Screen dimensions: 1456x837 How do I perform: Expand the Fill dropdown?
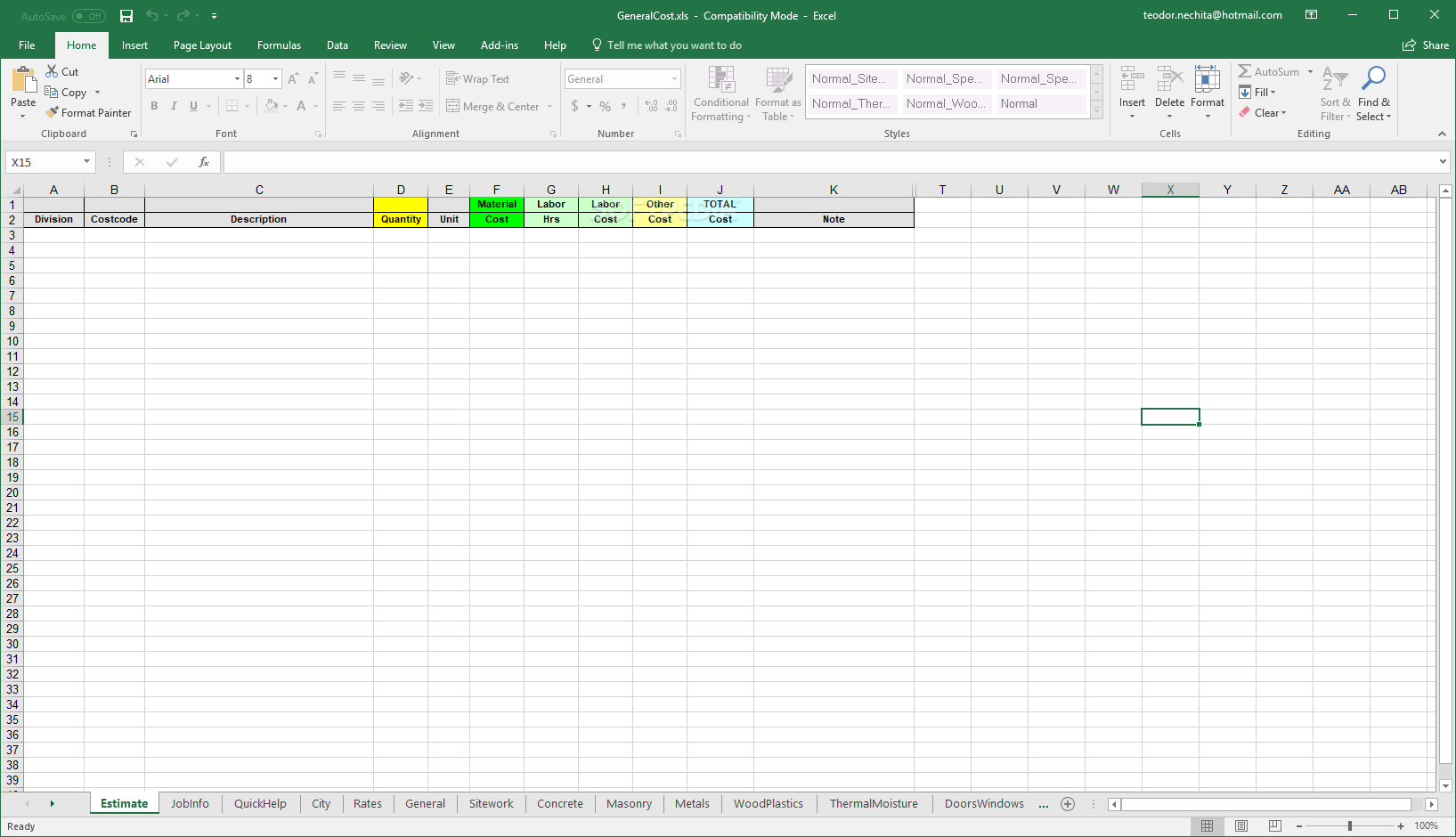coord(1273,93)
